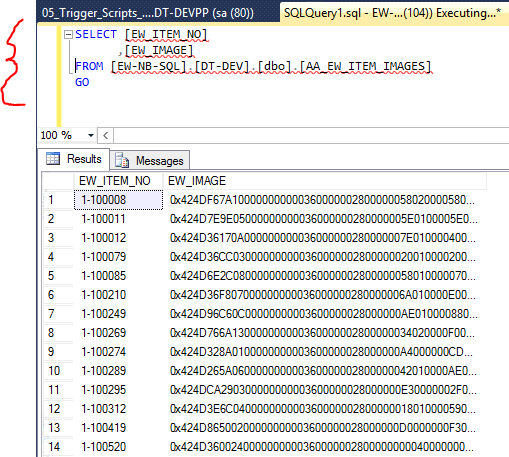Screen dimensions: 509x457
Task: Click the GO statement
Action: point(82,82)
